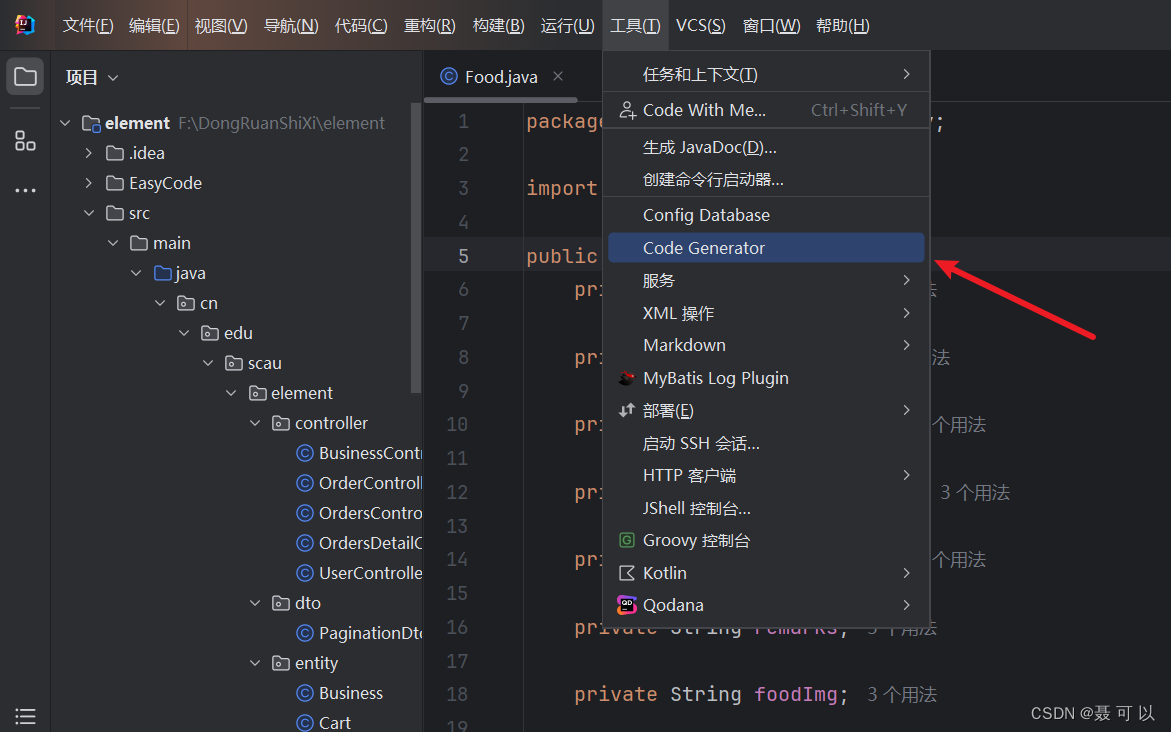Close the Food.java editor tab
This screenshot has height=732, width=1171.
tap(558, 76)
